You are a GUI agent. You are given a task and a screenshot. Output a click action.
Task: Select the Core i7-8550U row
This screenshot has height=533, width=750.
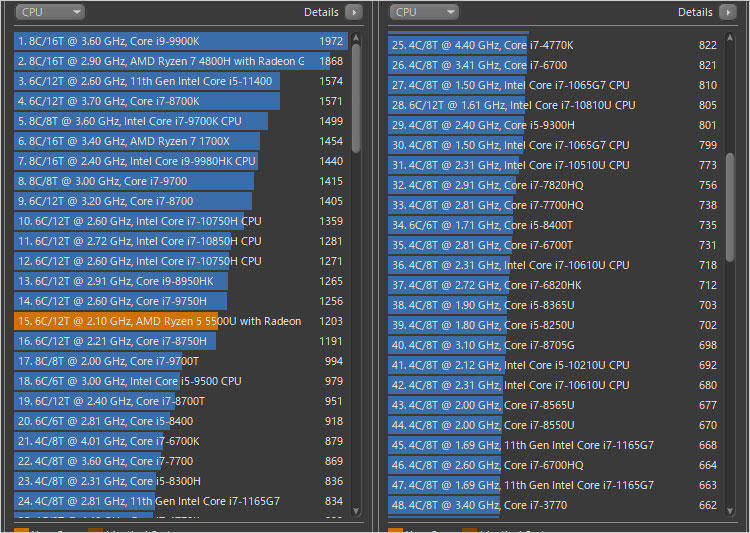click(x=555, y=425)
